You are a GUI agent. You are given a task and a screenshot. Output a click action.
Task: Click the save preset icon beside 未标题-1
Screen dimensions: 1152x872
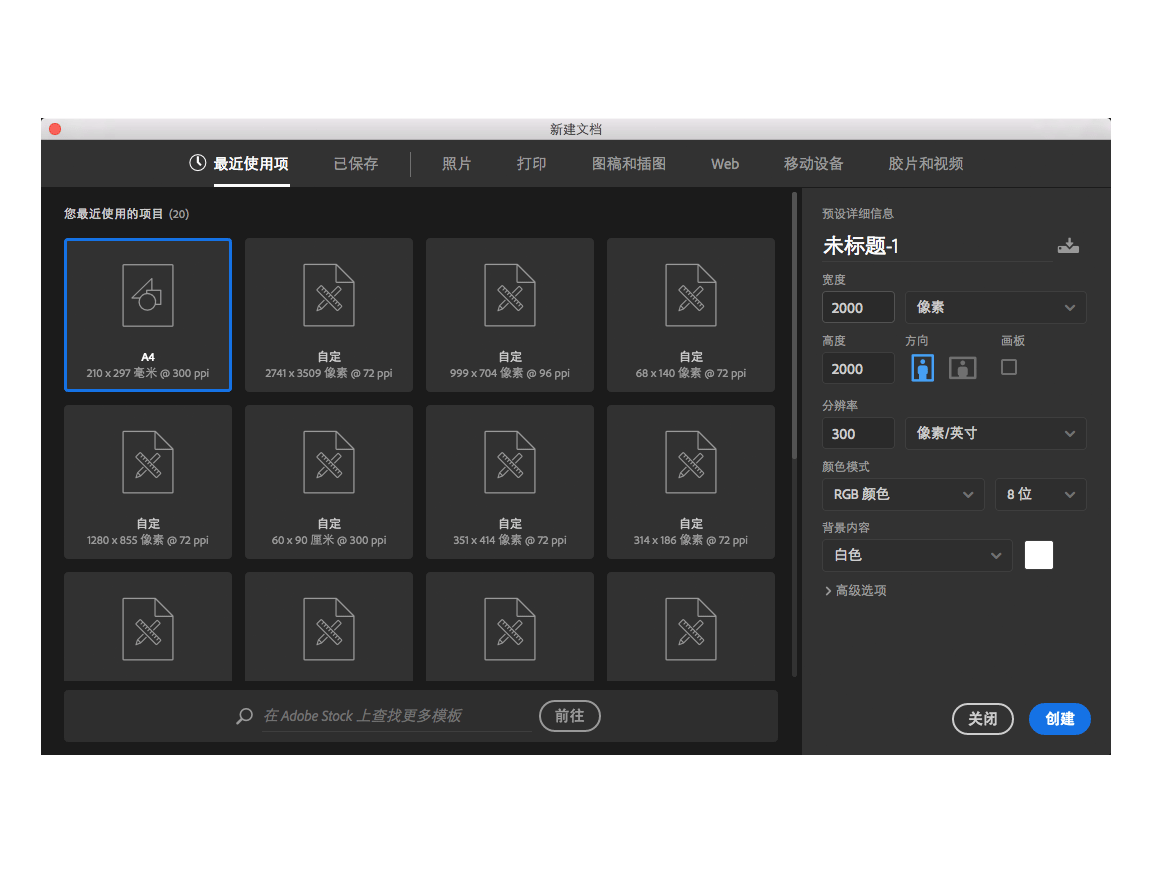(x=1068, y=245)
